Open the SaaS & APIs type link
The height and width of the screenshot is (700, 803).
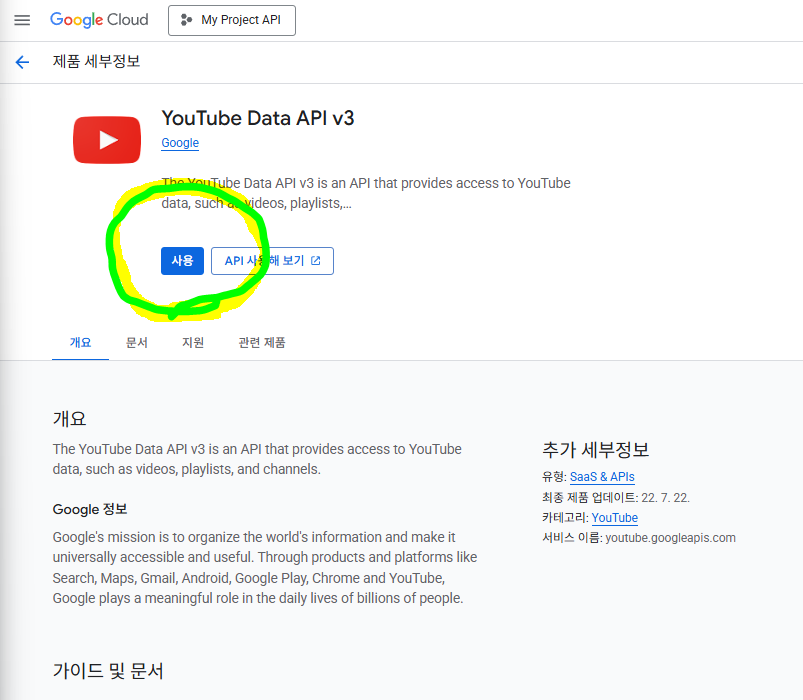602,477
